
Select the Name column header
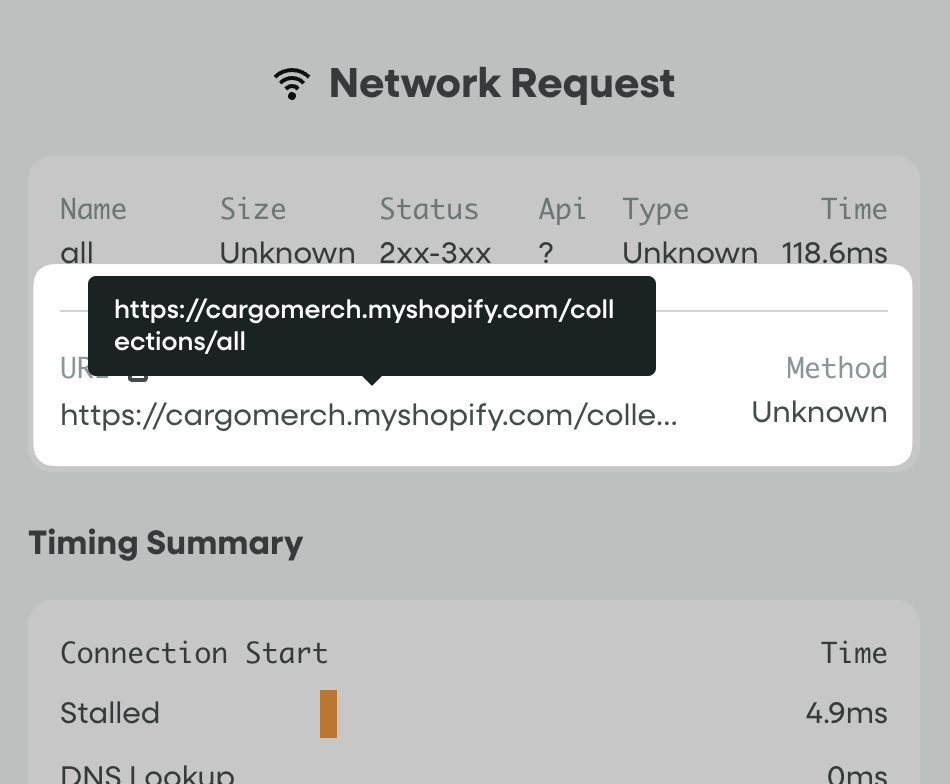(x=93, y=209)
